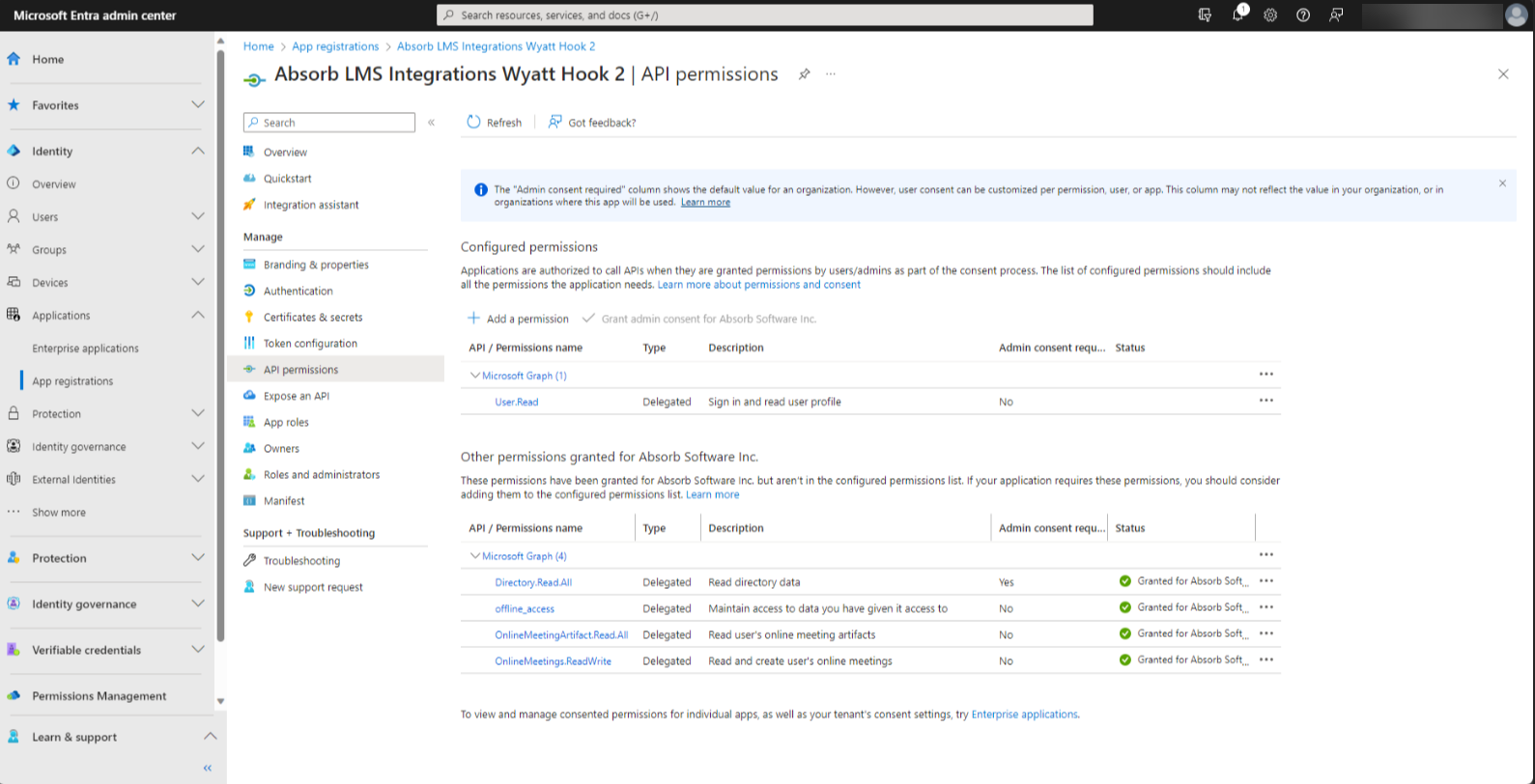Open ellipsis for configured Microsoft Graph (1) group
Screen dimensions: 1535x784
coord(1266,375)
